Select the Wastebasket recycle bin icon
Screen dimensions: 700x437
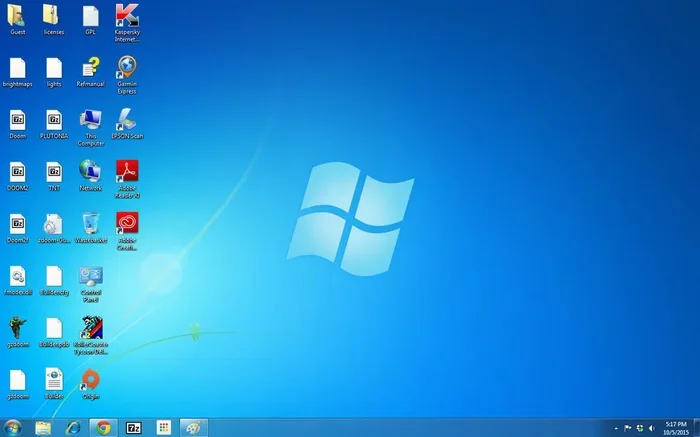tap(91, 223)
